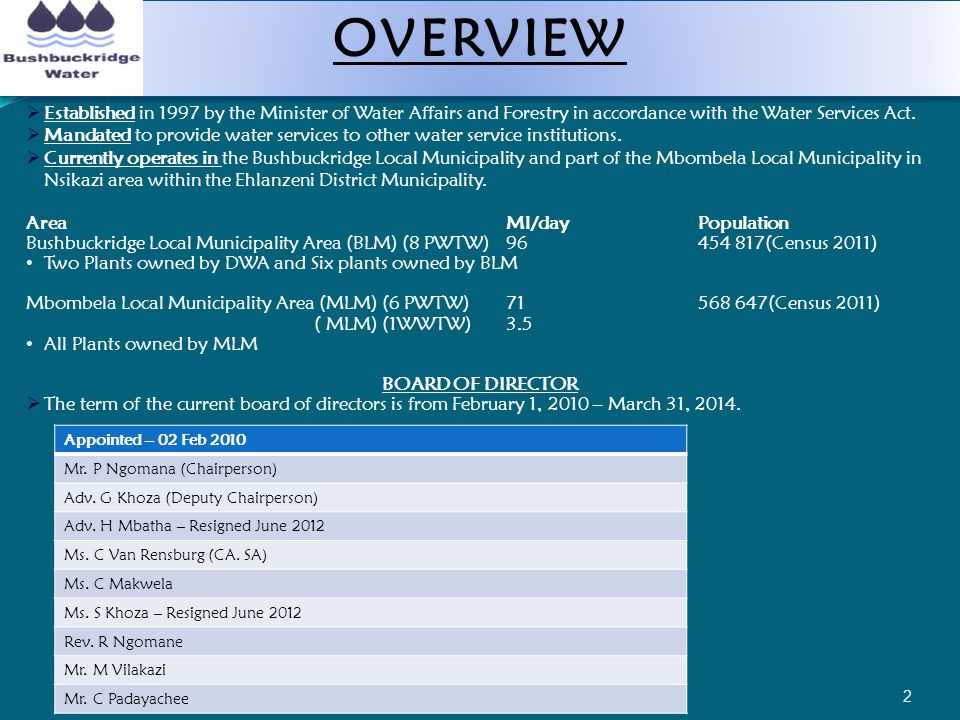This screenshot has width=960, height=720.
Task: Click 'Nsikazi area within the Ehlanzeni District Municipality'
Action: 264,180
